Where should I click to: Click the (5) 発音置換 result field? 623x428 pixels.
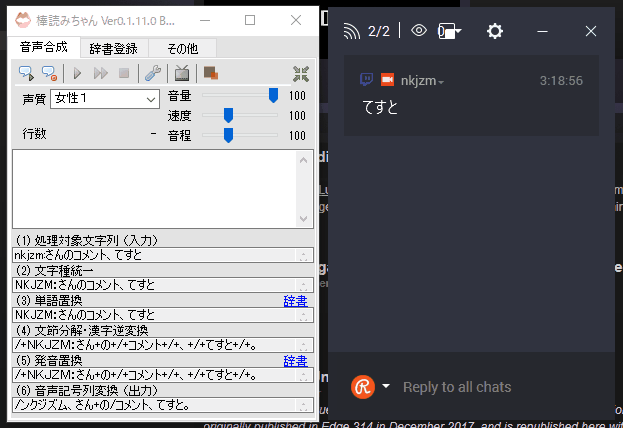click(163, 375)
